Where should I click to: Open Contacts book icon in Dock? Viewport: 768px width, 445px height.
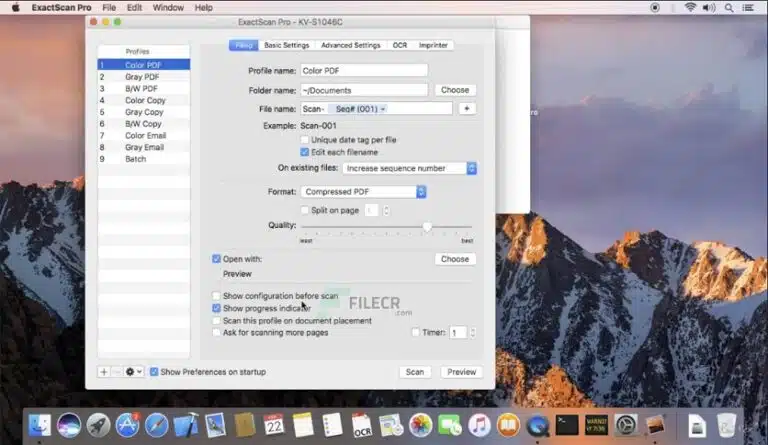click(x=244, y=424)
